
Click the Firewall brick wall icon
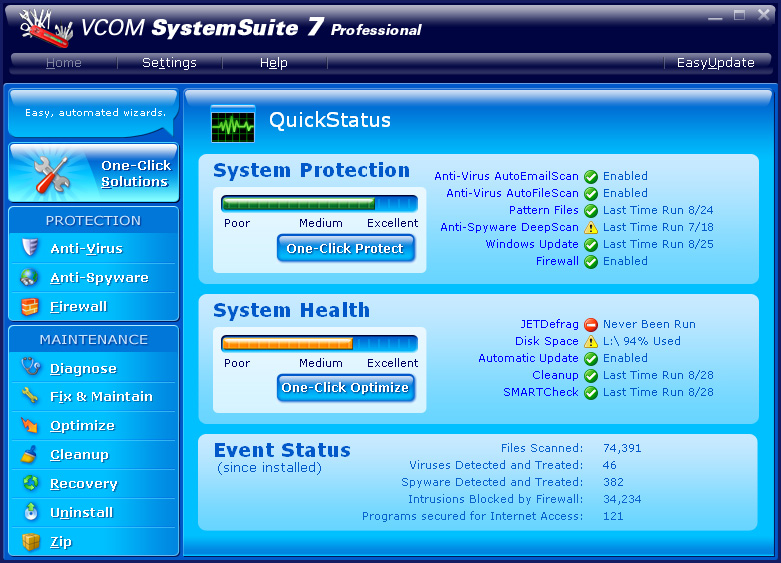pos(29,306)
